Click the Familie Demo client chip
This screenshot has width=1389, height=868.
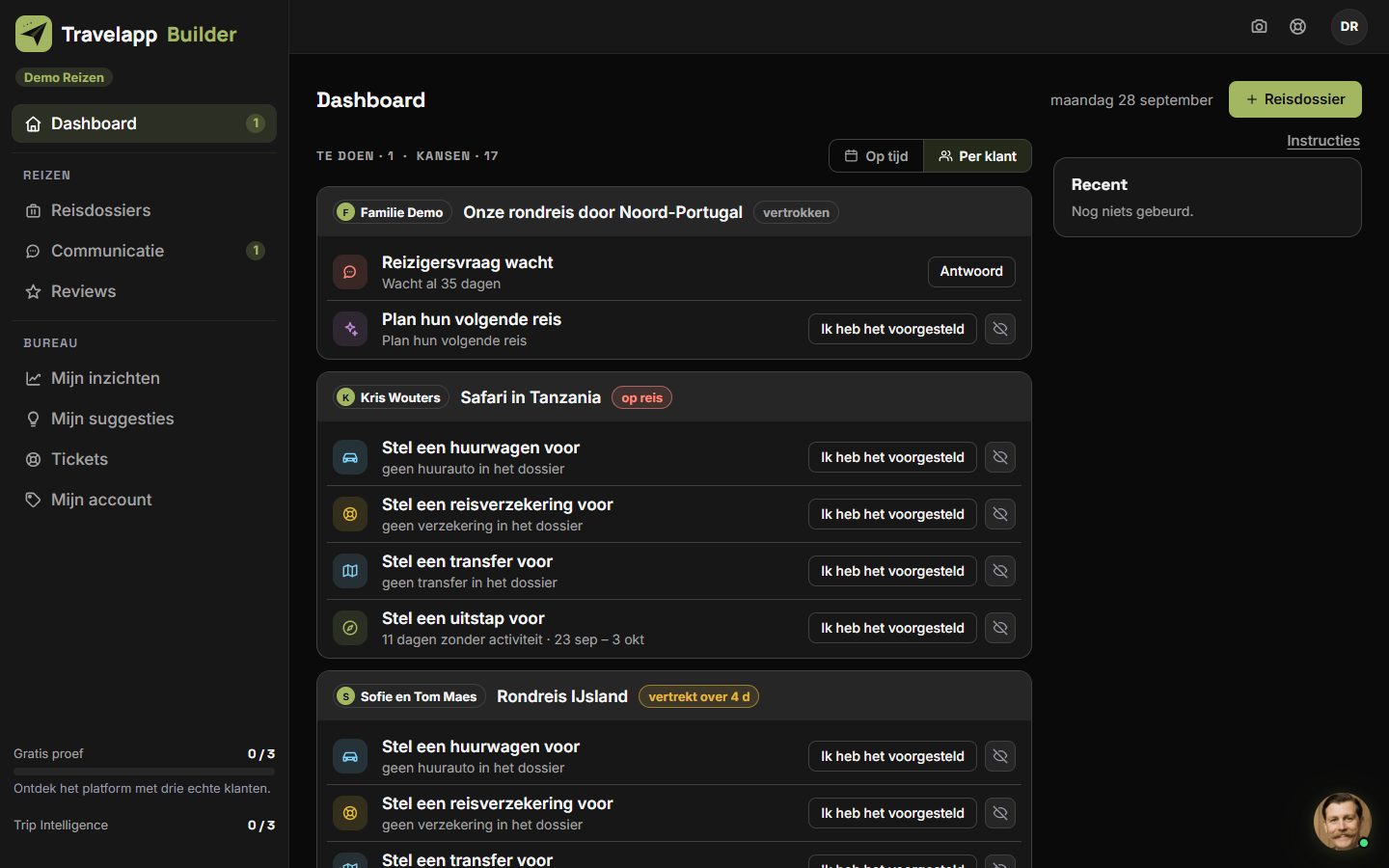tap(393, 212)
